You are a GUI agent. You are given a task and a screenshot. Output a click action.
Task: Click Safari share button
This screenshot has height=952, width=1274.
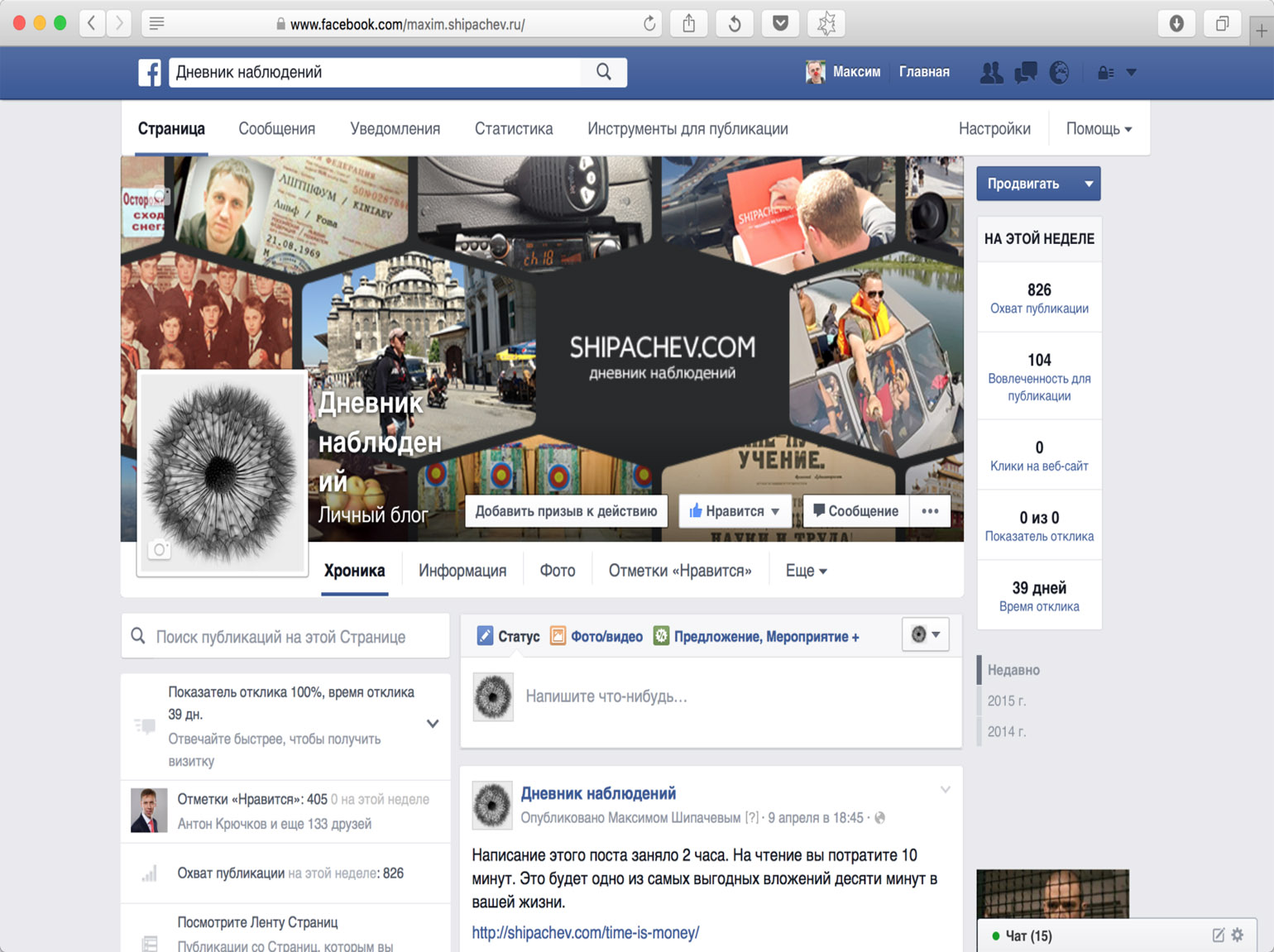689,24
